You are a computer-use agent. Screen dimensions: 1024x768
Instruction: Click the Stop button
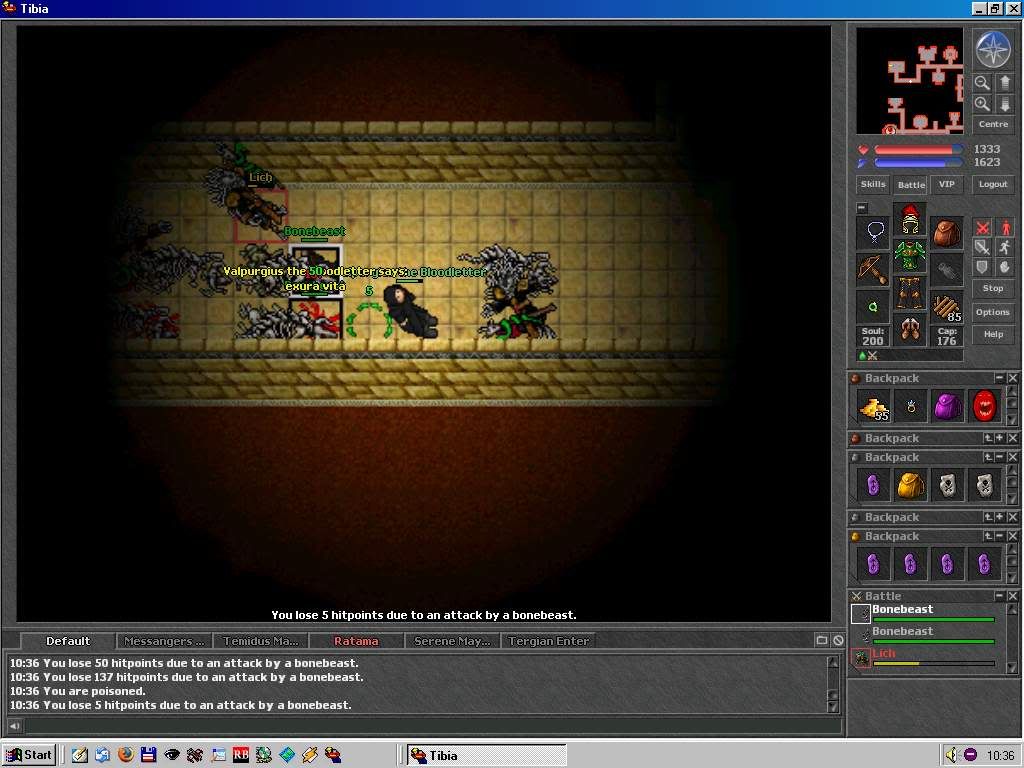[x=993, y=288]
